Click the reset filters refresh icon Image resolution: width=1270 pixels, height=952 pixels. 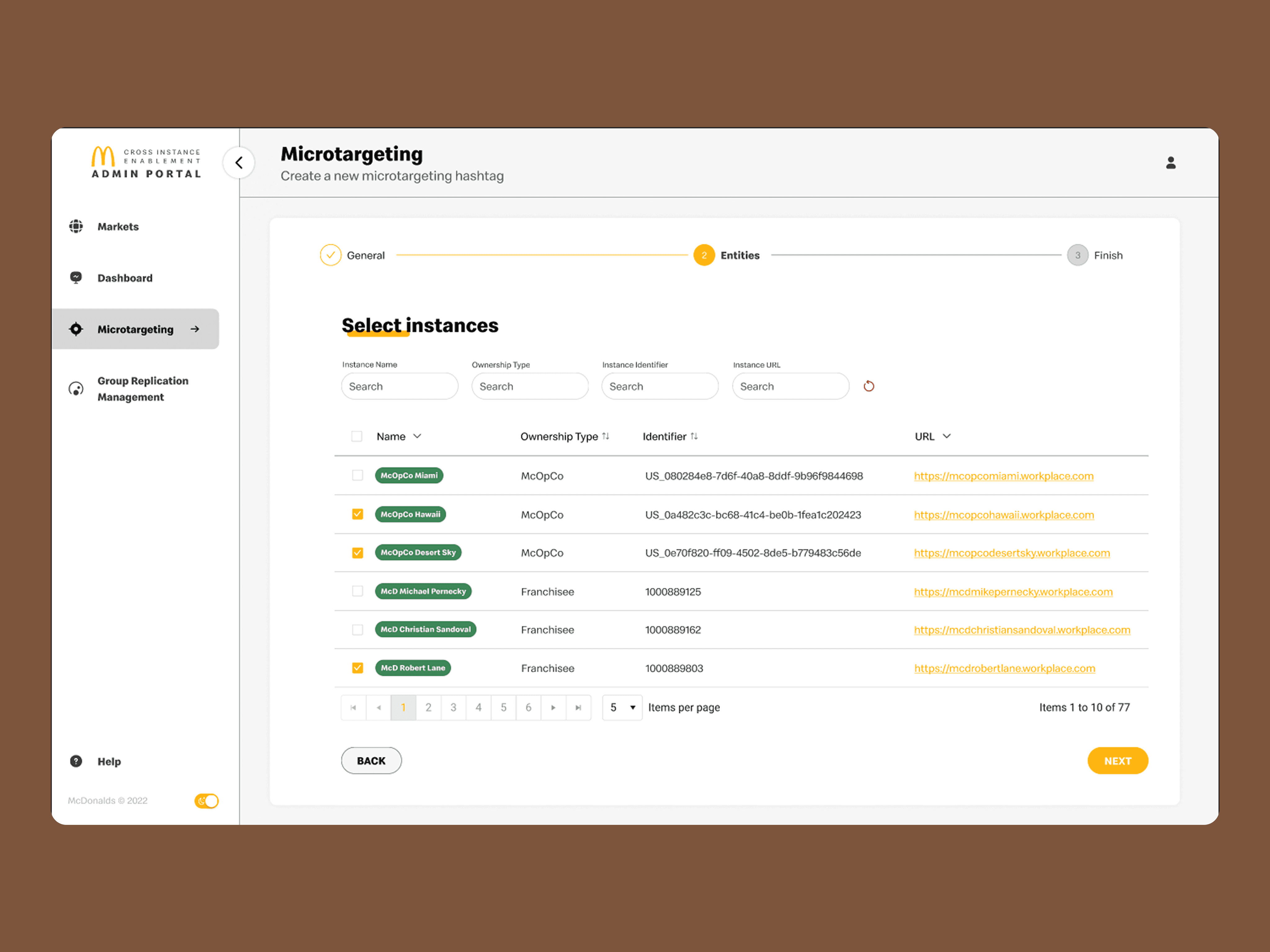[869, 386]
